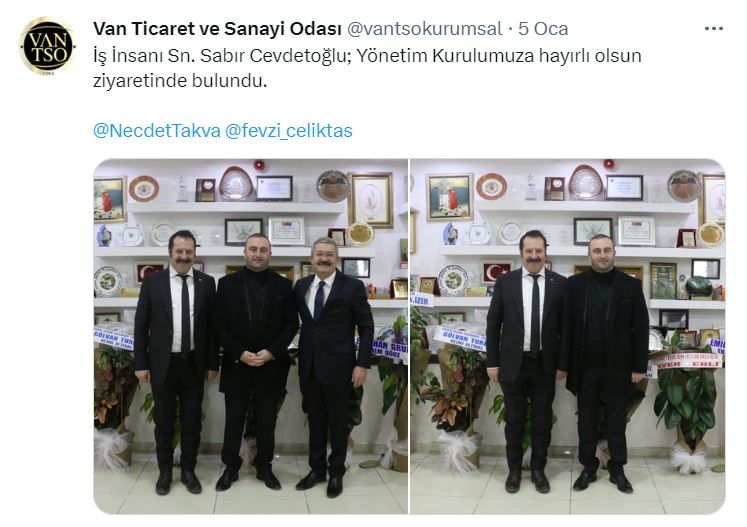Click the man in black turtleneck in right photo

[x=606, y=363]
